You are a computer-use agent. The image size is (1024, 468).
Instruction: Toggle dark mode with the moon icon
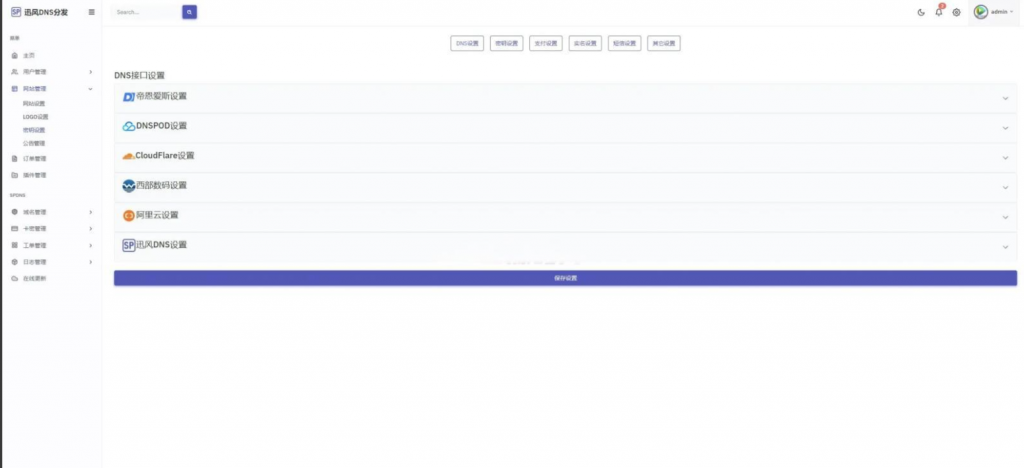[921, 12]
